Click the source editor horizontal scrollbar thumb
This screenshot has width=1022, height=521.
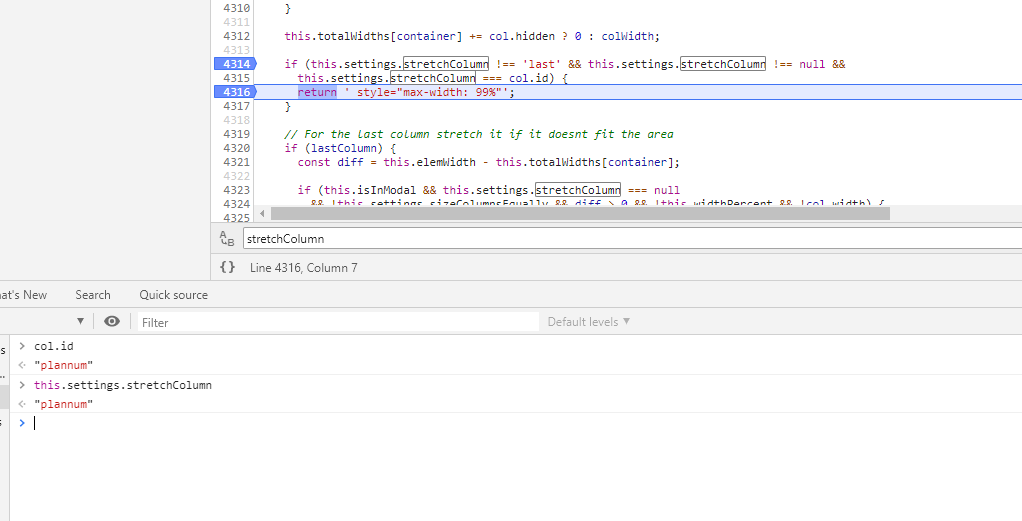(x=580, y=213)
